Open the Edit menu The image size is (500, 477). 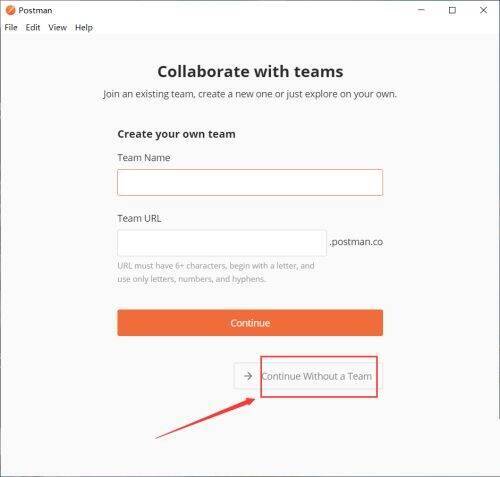pos(33,28)
